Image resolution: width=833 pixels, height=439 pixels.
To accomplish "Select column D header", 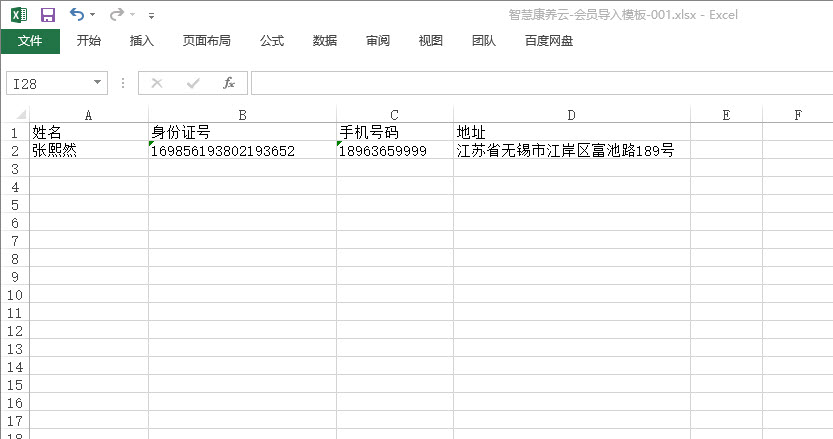I will pyautogui.click(x=571, y=115).
